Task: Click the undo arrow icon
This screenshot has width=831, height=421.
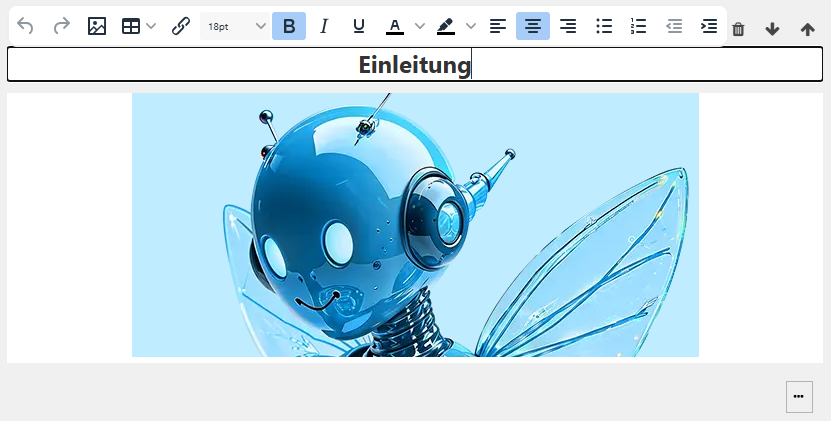Action: pyautogui.click(x=26, y=26)
